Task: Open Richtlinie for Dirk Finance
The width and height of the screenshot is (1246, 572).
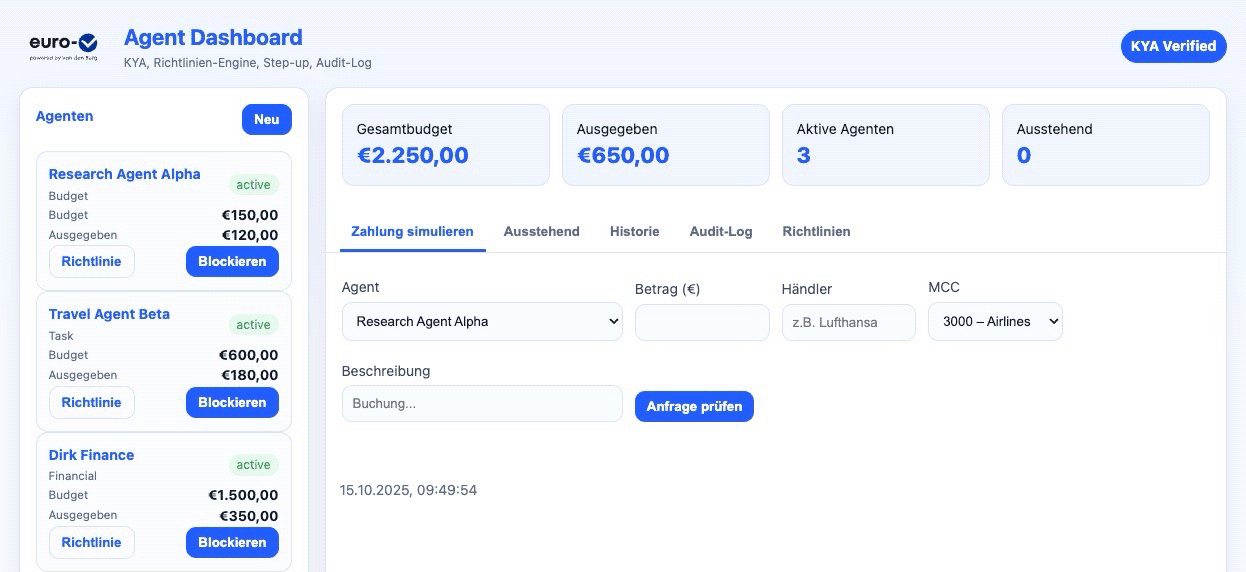Action: pyautogui.click(x=91, y=542)
